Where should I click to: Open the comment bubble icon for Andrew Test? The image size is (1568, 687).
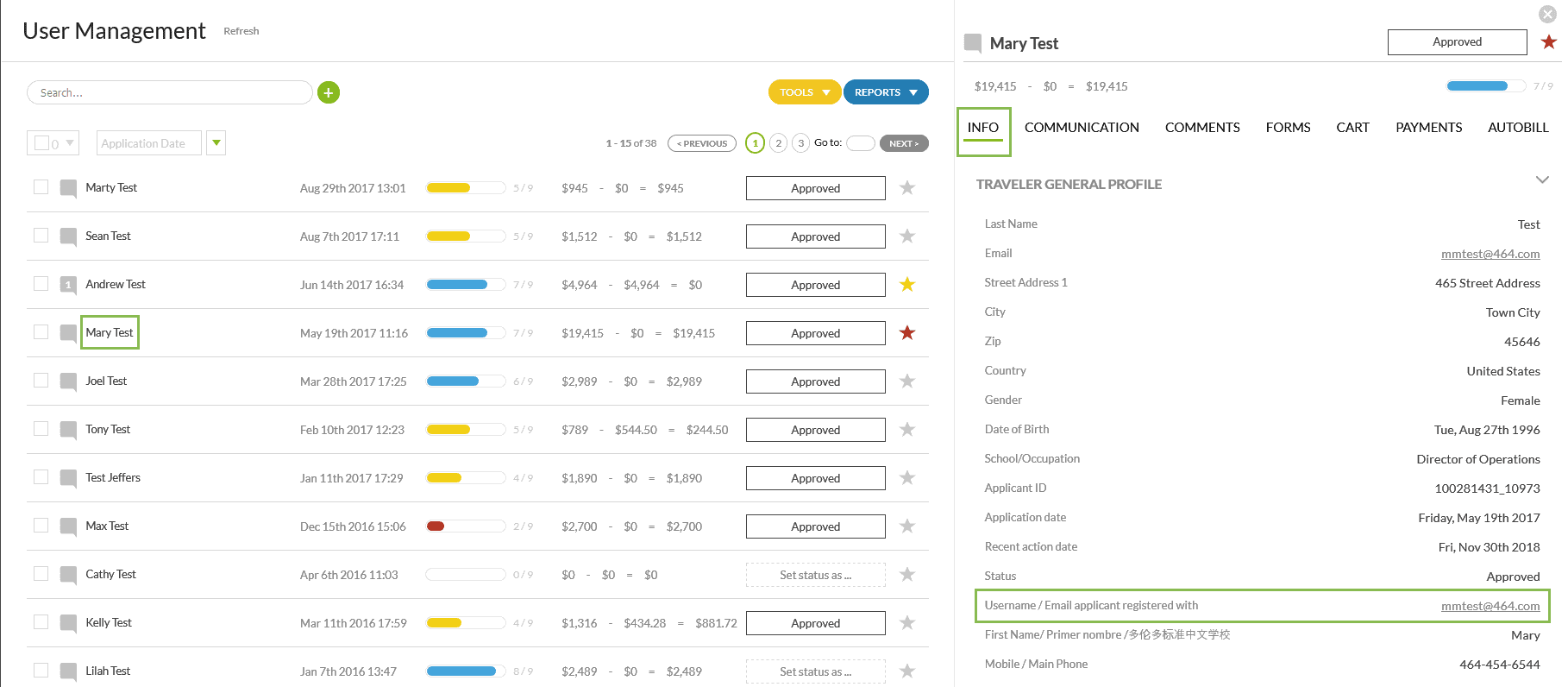68,285
